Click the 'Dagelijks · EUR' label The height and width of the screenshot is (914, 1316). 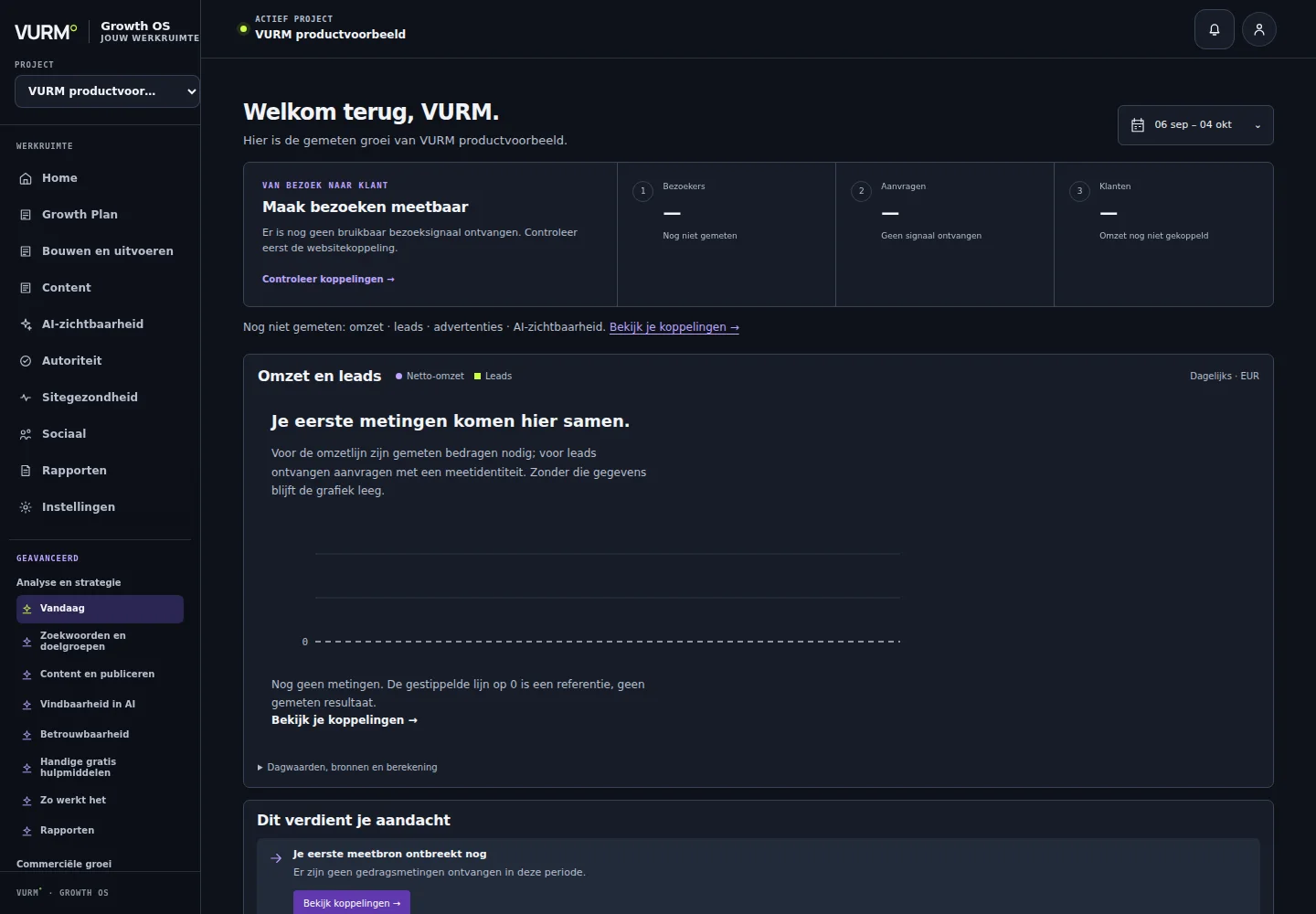pyautogui.click(x=1225, y=377)
